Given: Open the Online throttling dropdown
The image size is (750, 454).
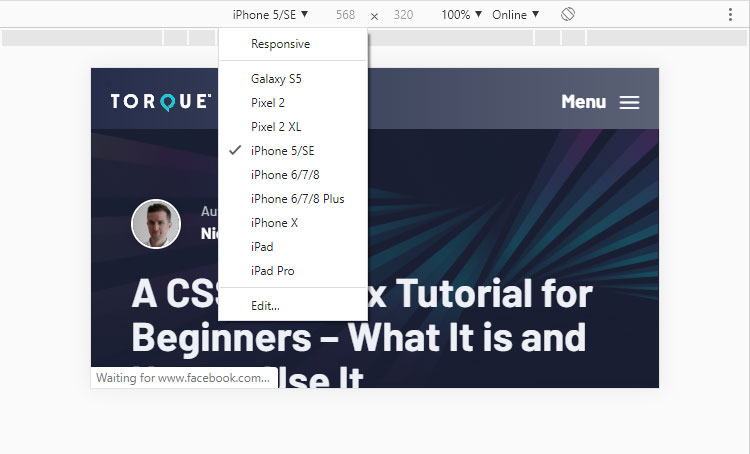Looking at the screenshot, I should click(x=516, y=15).
